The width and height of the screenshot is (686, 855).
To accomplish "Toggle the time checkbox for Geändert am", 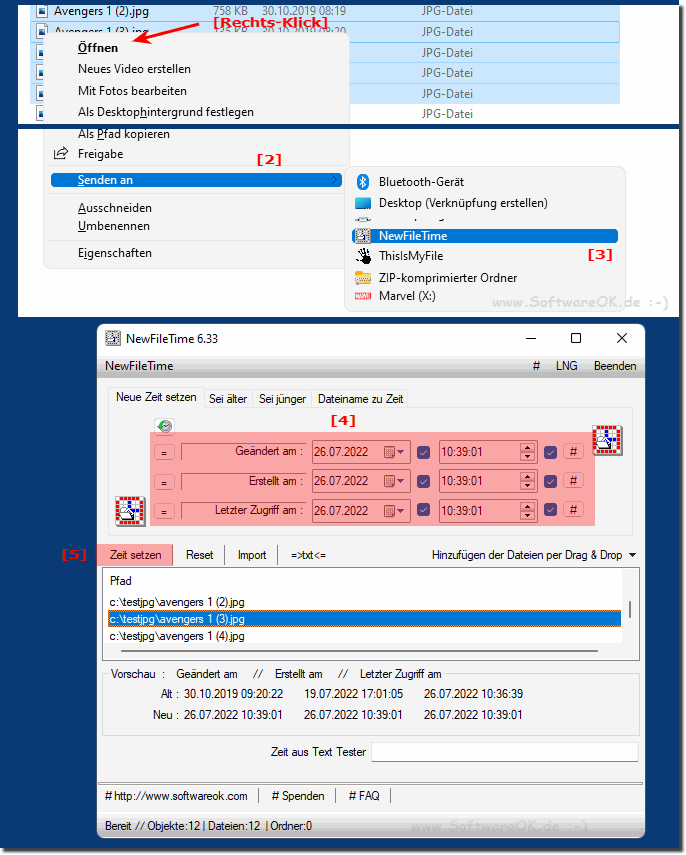I will (x=550, y=452).
